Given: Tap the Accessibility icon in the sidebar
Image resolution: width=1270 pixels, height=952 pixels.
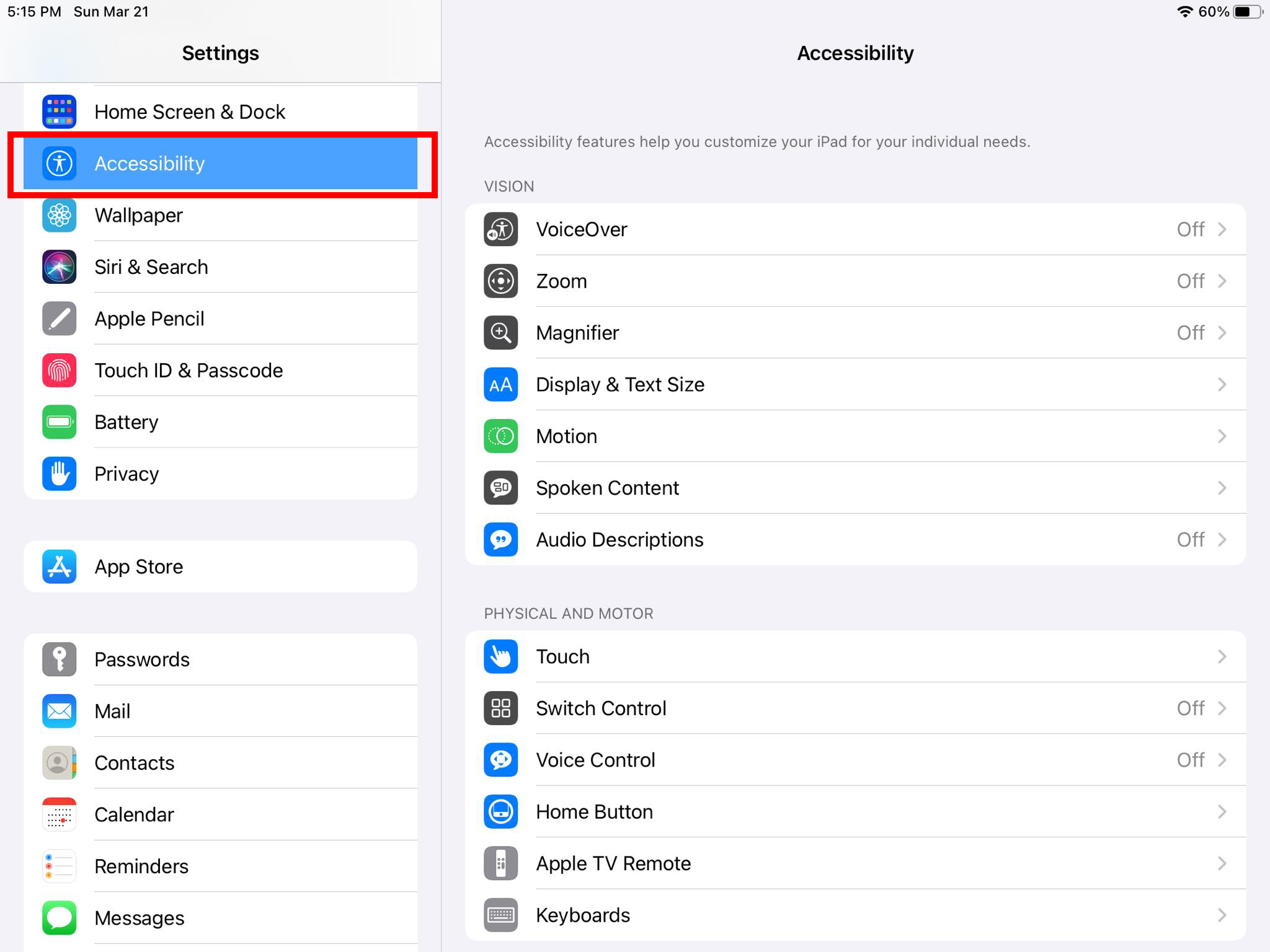Looking at the screenshot, I should point(60,164).
